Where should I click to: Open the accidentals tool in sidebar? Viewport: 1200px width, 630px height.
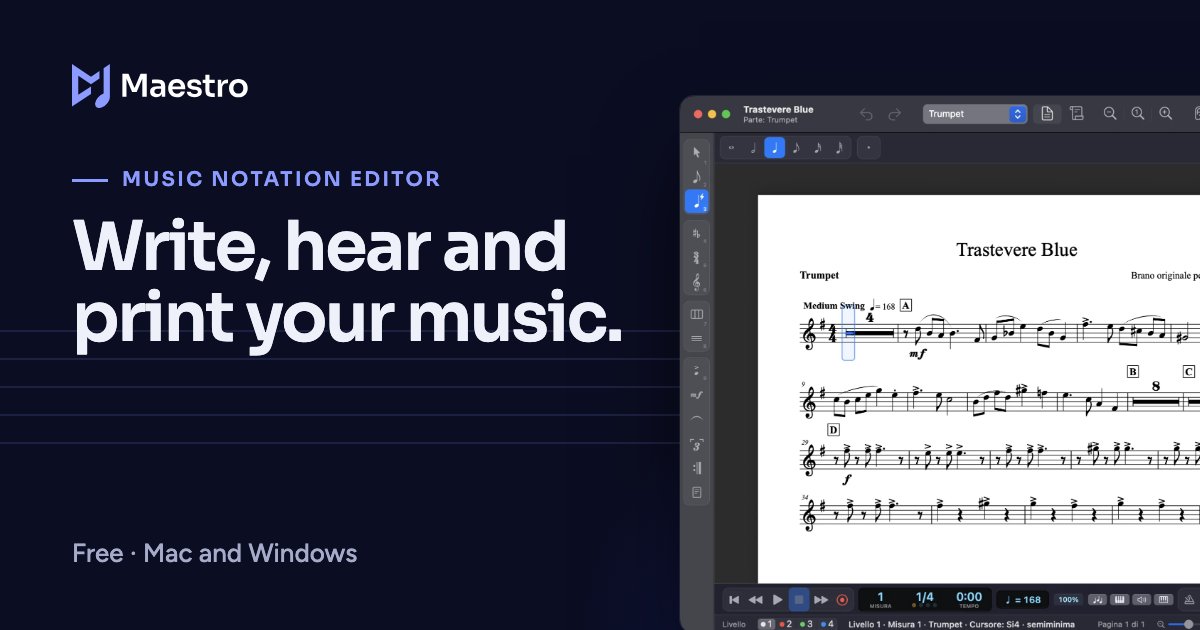(x=697, y=233)
